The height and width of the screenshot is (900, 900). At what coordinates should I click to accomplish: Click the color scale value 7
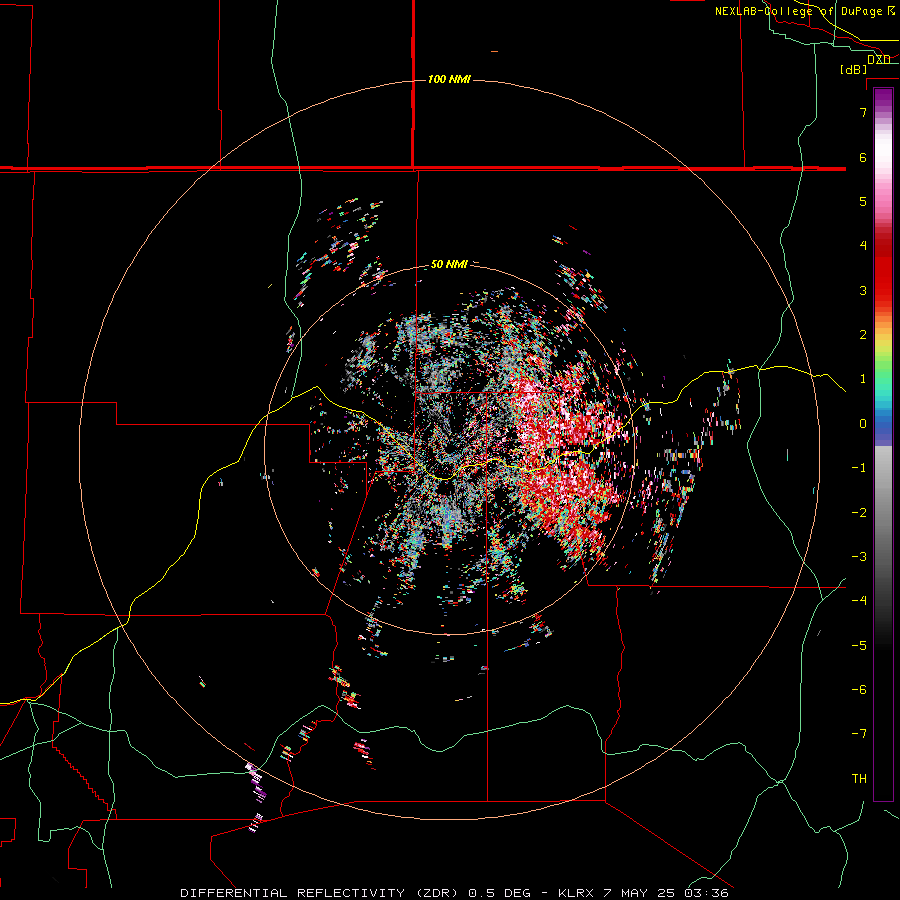(863, 112)
